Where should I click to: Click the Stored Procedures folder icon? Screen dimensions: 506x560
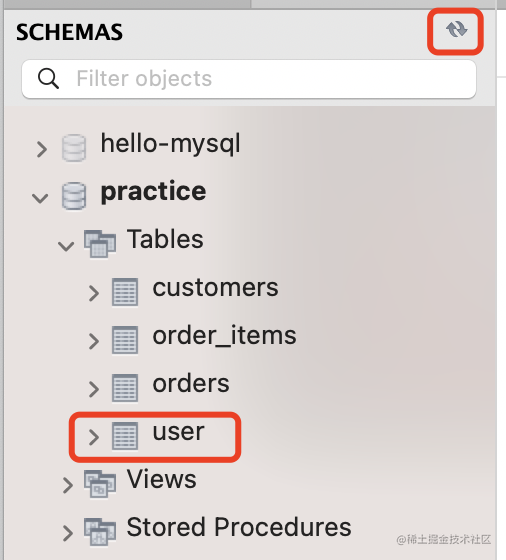100,532
